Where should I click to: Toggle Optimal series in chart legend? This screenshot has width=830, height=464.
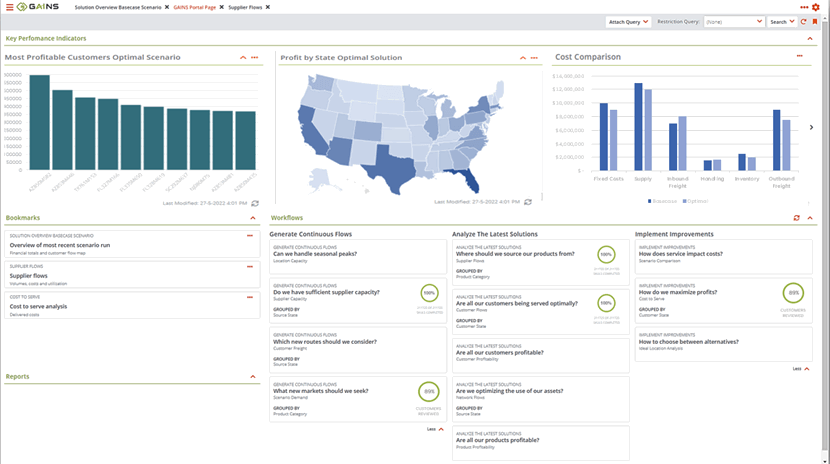[695, 201]
